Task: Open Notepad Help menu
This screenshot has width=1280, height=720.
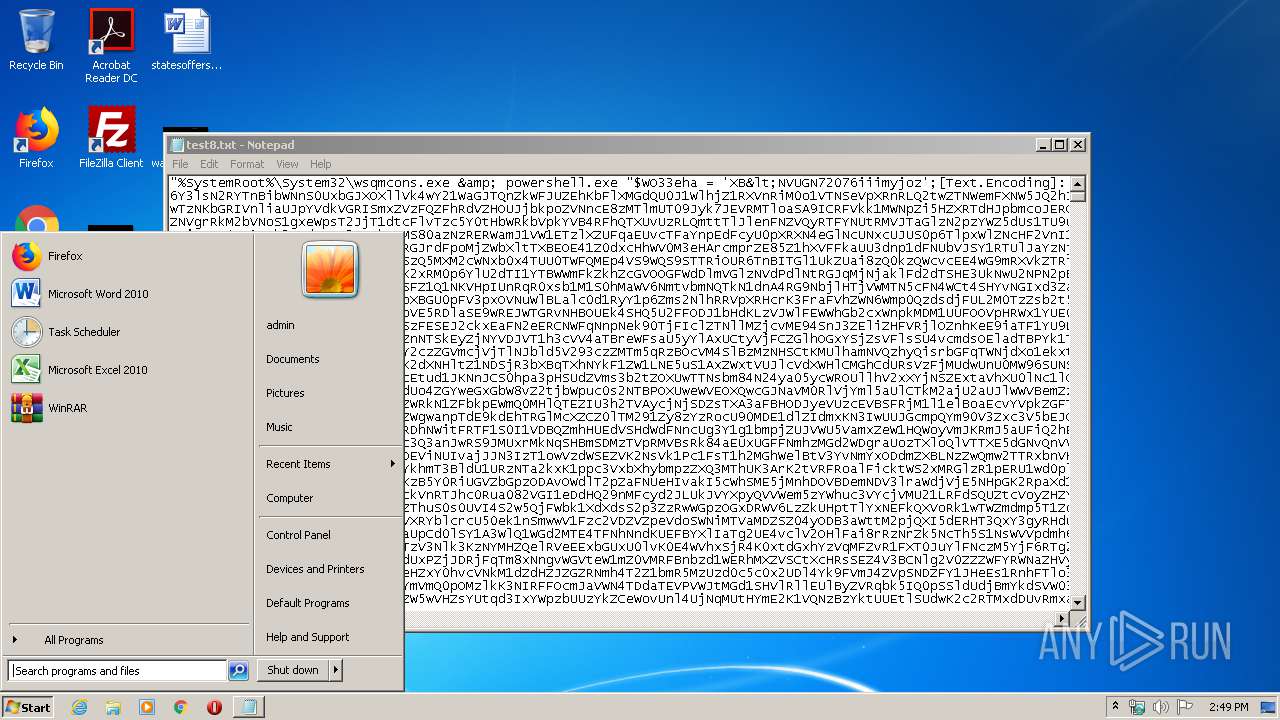Action: click(x=320, y=164)
